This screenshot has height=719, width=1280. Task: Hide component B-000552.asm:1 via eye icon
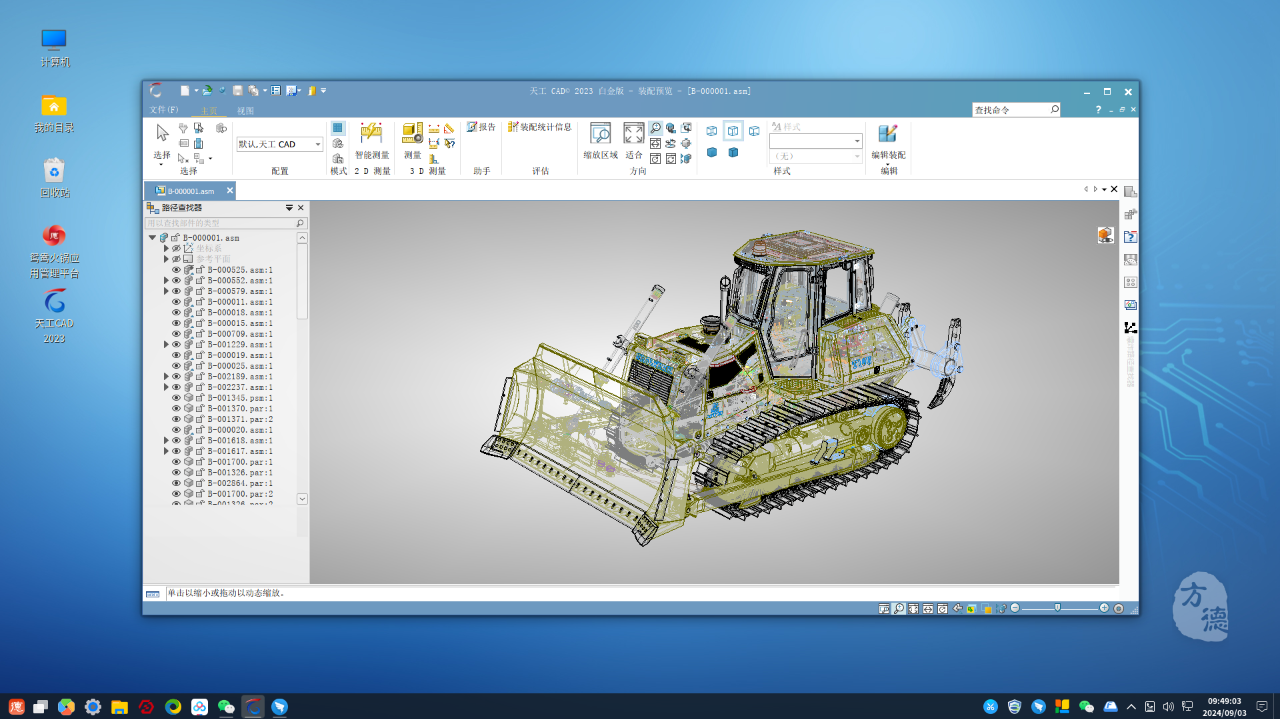pos(176,281)
